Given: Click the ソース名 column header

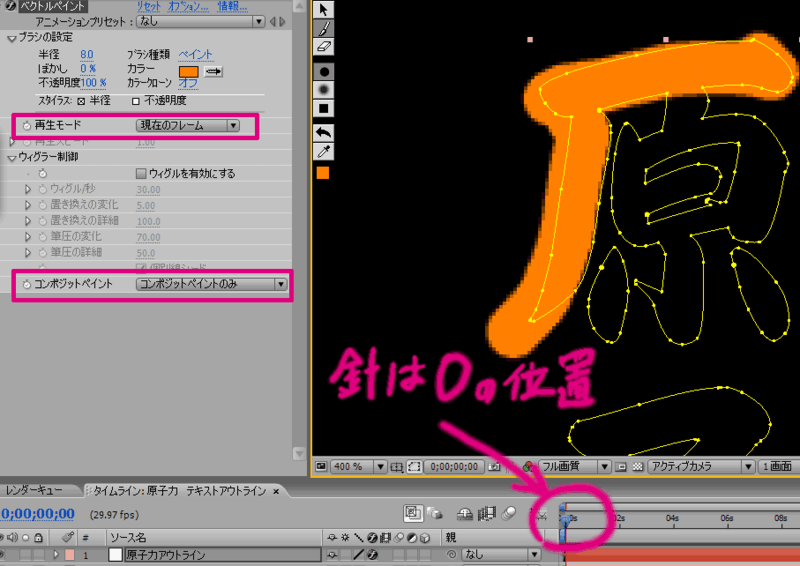Looking at the screenshot, I should click(x=128, y=537).
